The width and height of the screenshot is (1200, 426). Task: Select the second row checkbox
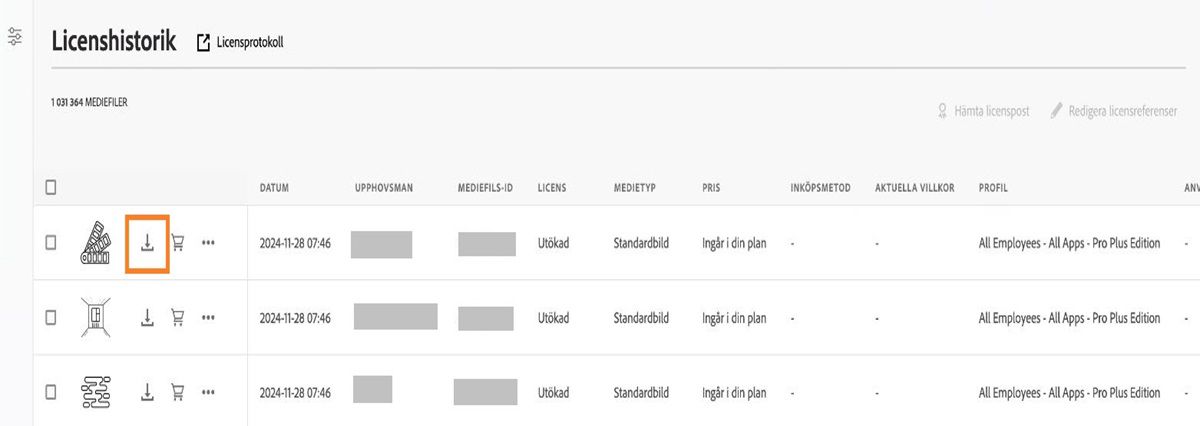coord(51,318)
